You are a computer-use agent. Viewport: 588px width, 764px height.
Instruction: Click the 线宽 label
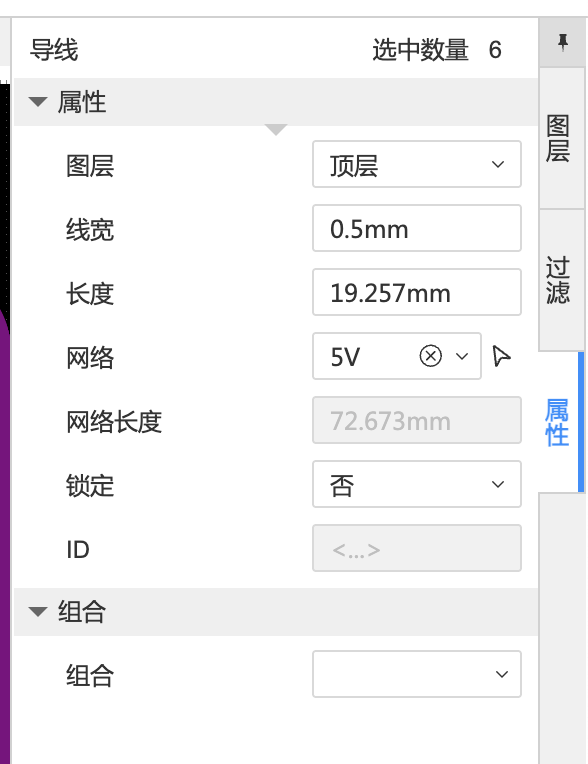90,229
